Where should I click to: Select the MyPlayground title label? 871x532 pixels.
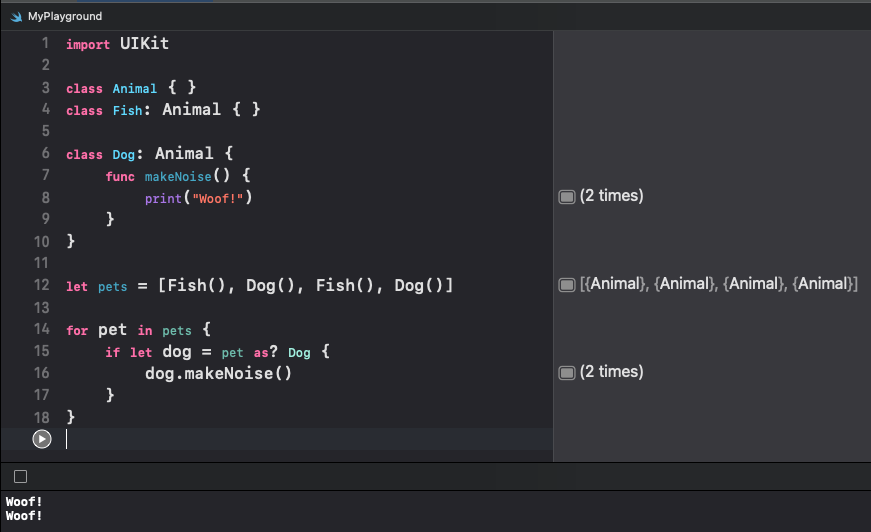pos(65,17)
